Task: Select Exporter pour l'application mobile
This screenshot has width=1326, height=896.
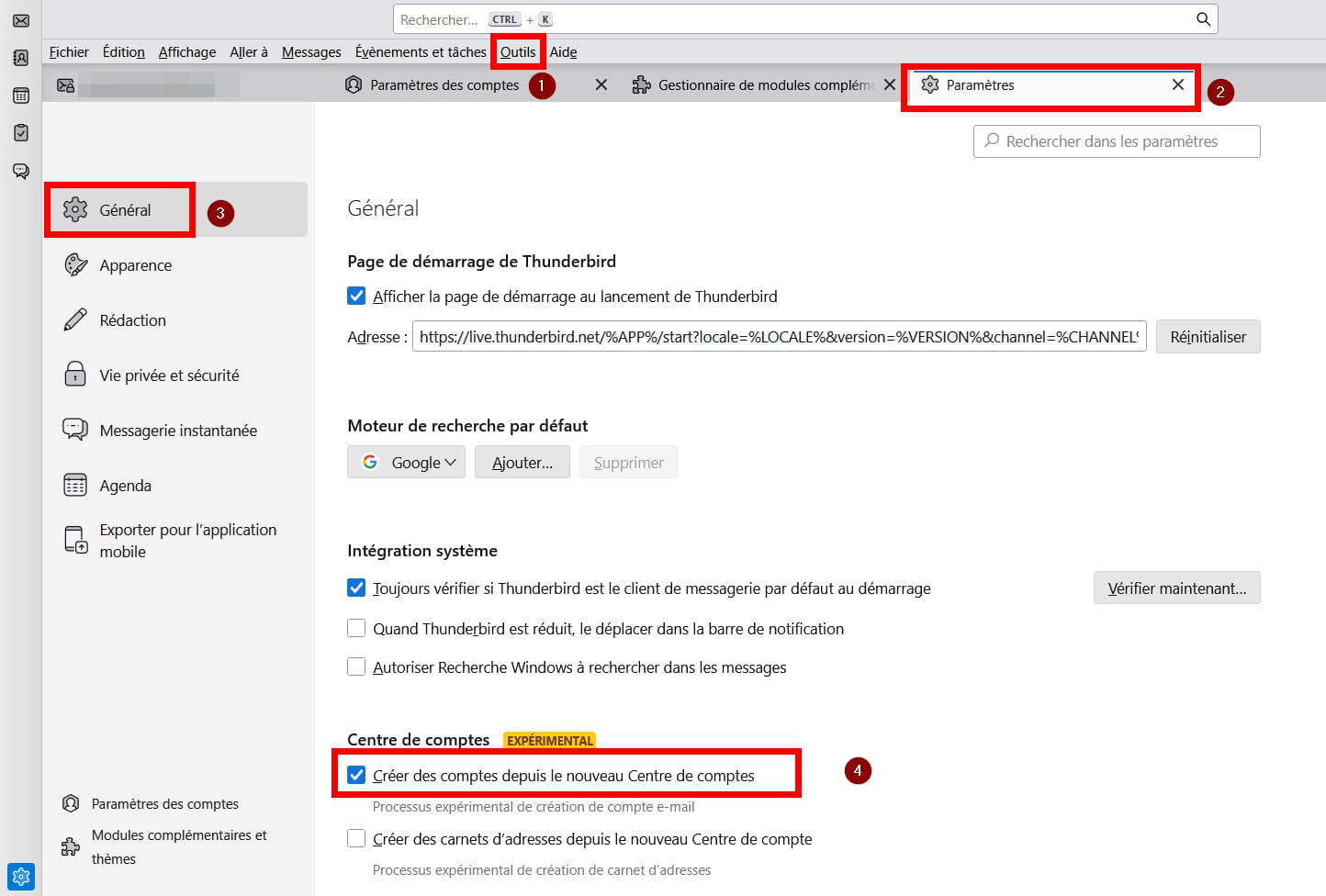Action: (174, 540)
